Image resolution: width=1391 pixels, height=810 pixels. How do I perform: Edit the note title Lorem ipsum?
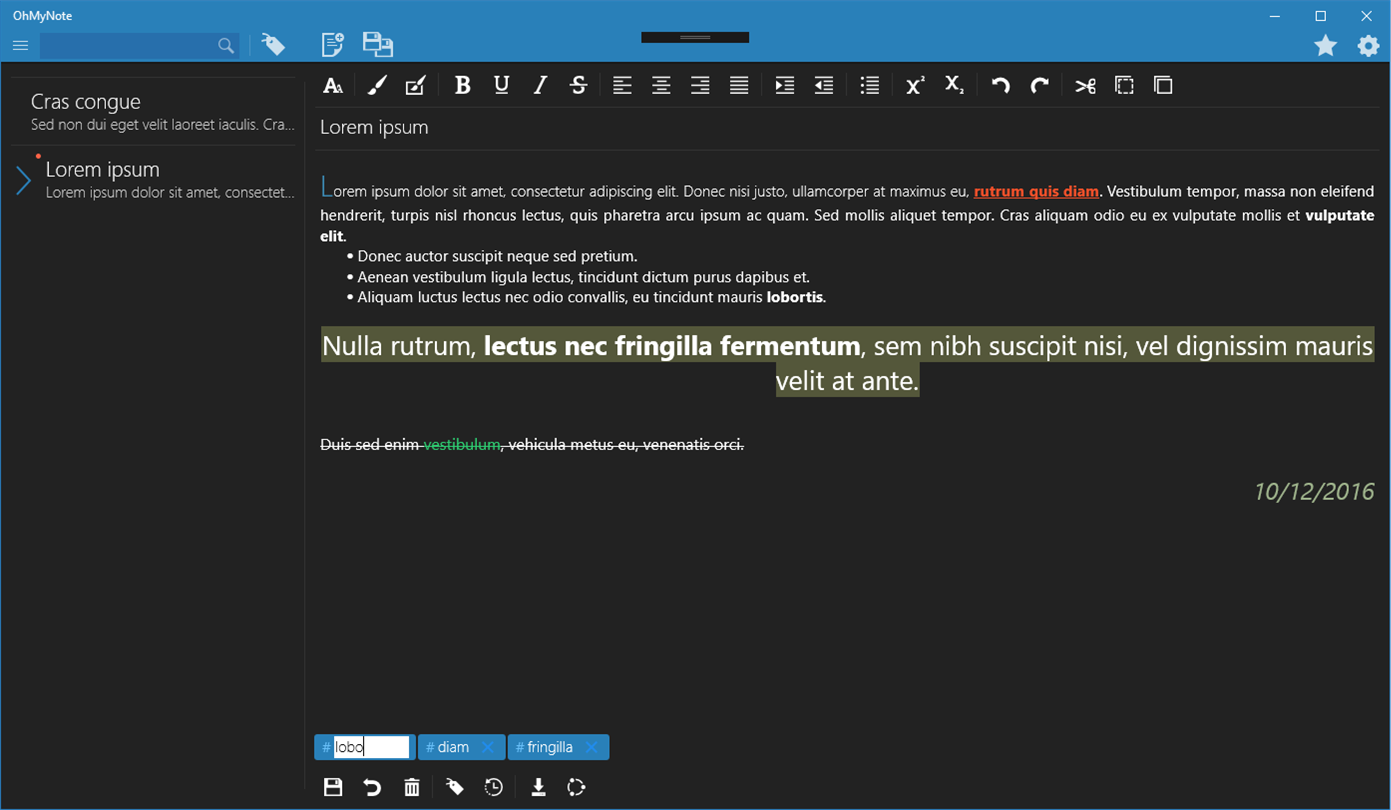[x=849, y=128]
